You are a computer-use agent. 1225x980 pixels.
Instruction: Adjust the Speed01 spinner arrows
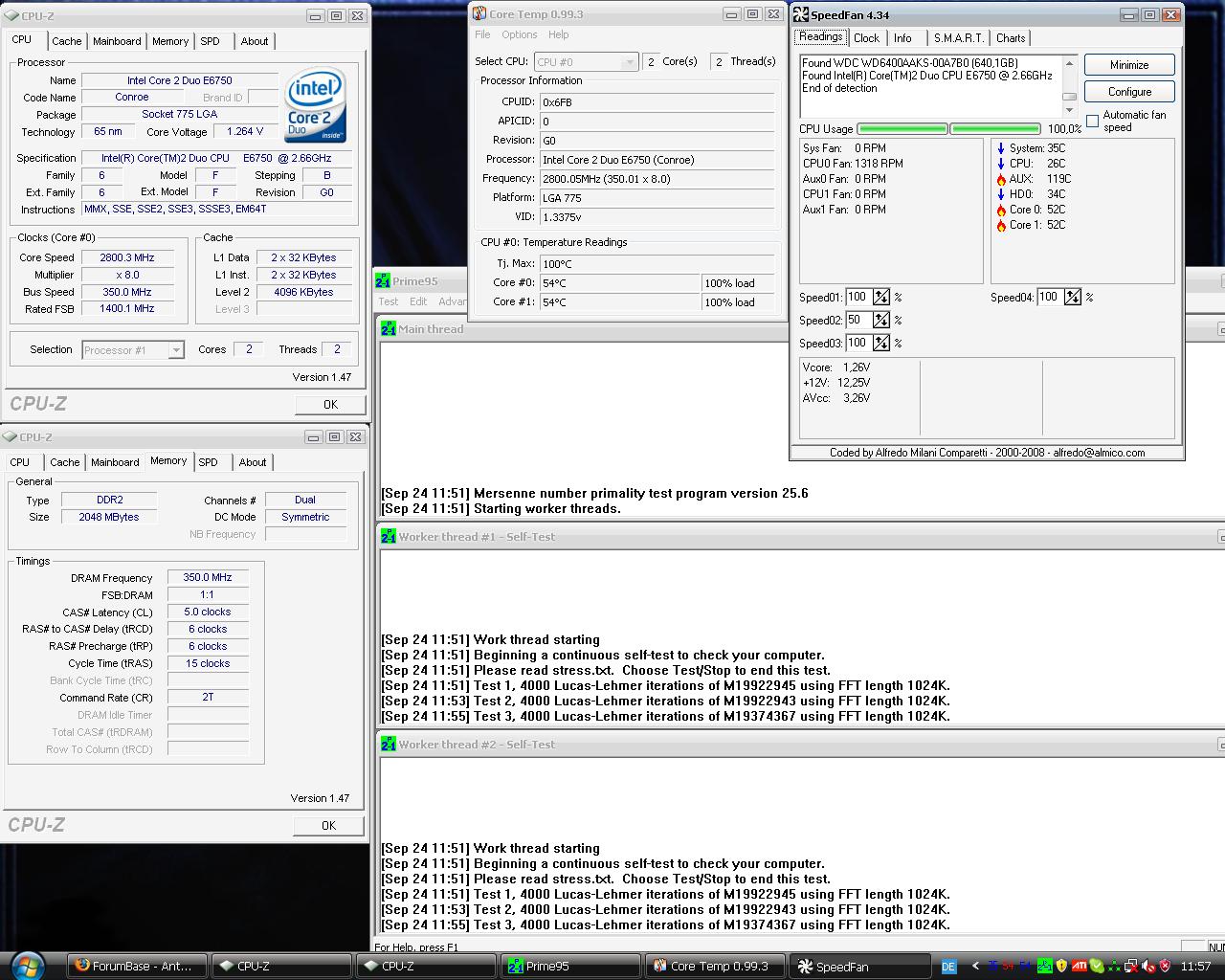[881, 298]
